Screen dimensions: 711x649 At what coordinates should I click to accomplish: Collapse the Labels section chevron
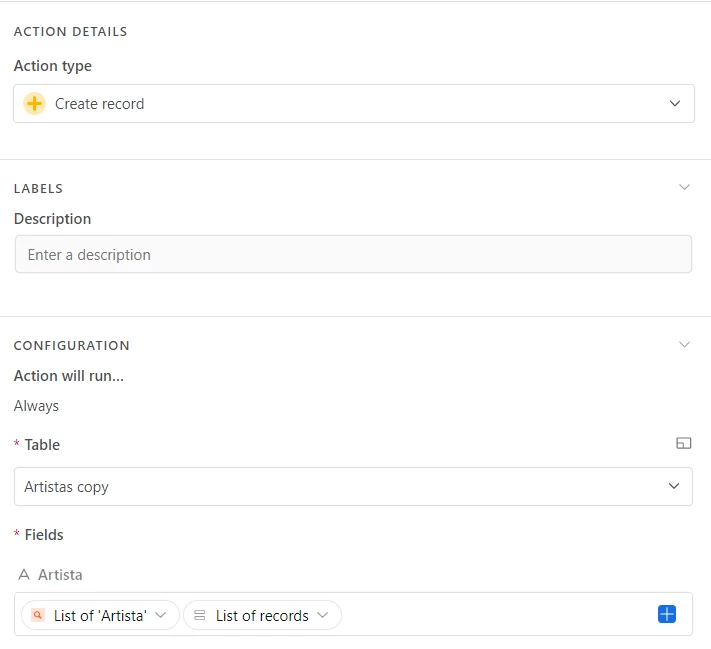(684, 187)
